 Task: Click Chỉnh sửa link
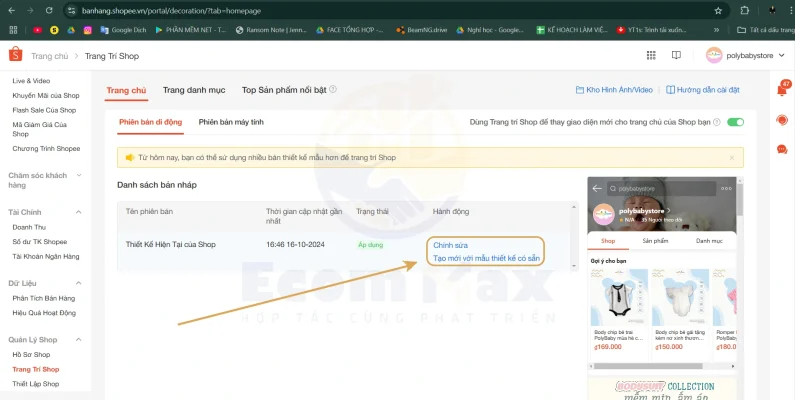[451, 245]
